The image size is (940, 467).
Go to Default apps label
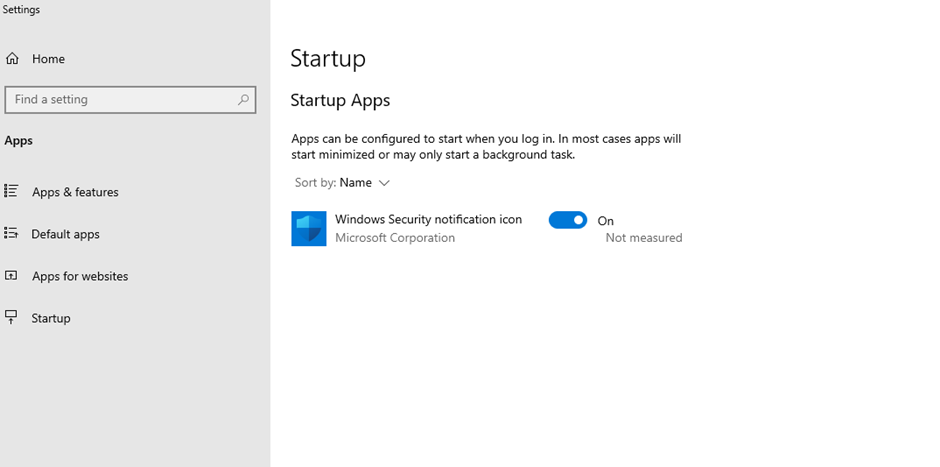65,234
